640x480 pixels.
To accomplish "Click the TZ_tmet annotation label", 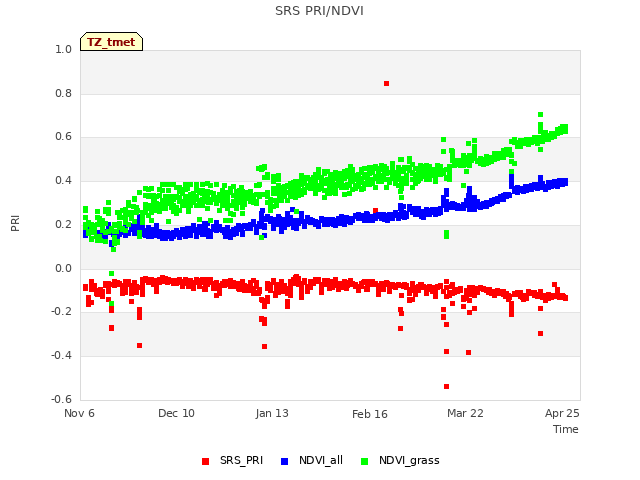I will click(111, 42).
